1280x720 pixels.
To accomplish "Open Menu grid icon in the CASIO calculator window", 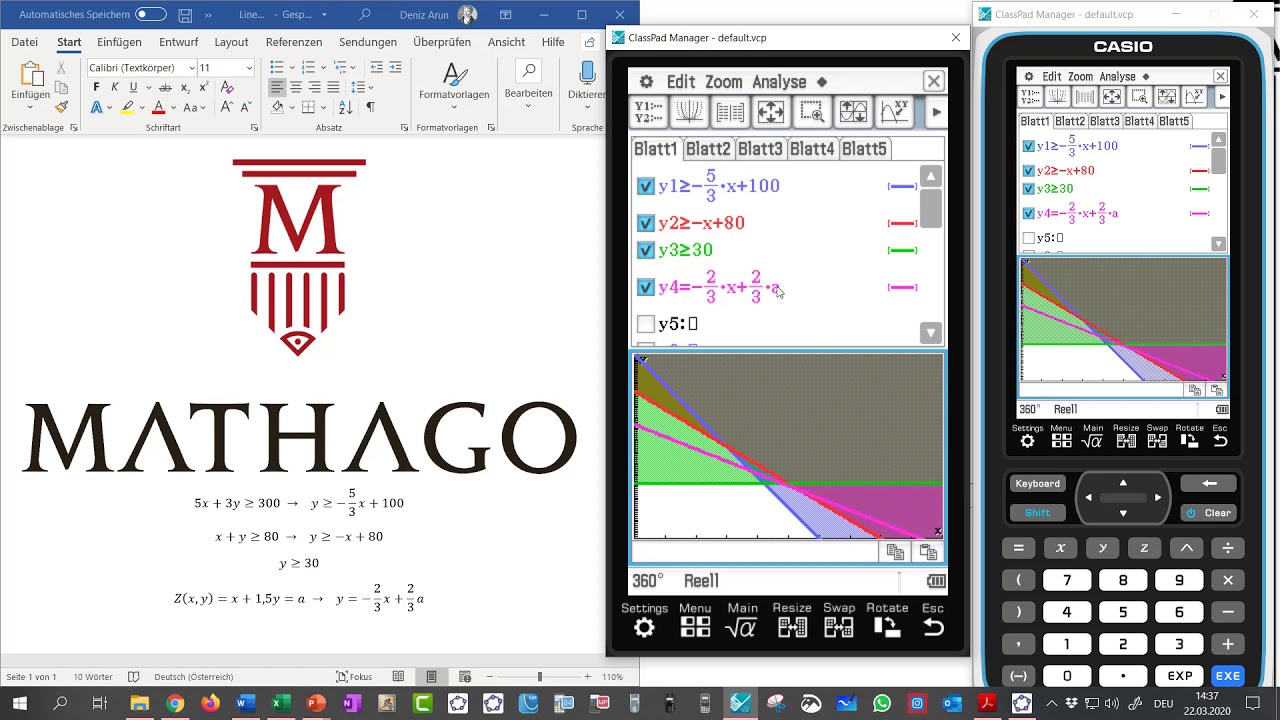I will pyautogui.click(x=1061, y=441).
